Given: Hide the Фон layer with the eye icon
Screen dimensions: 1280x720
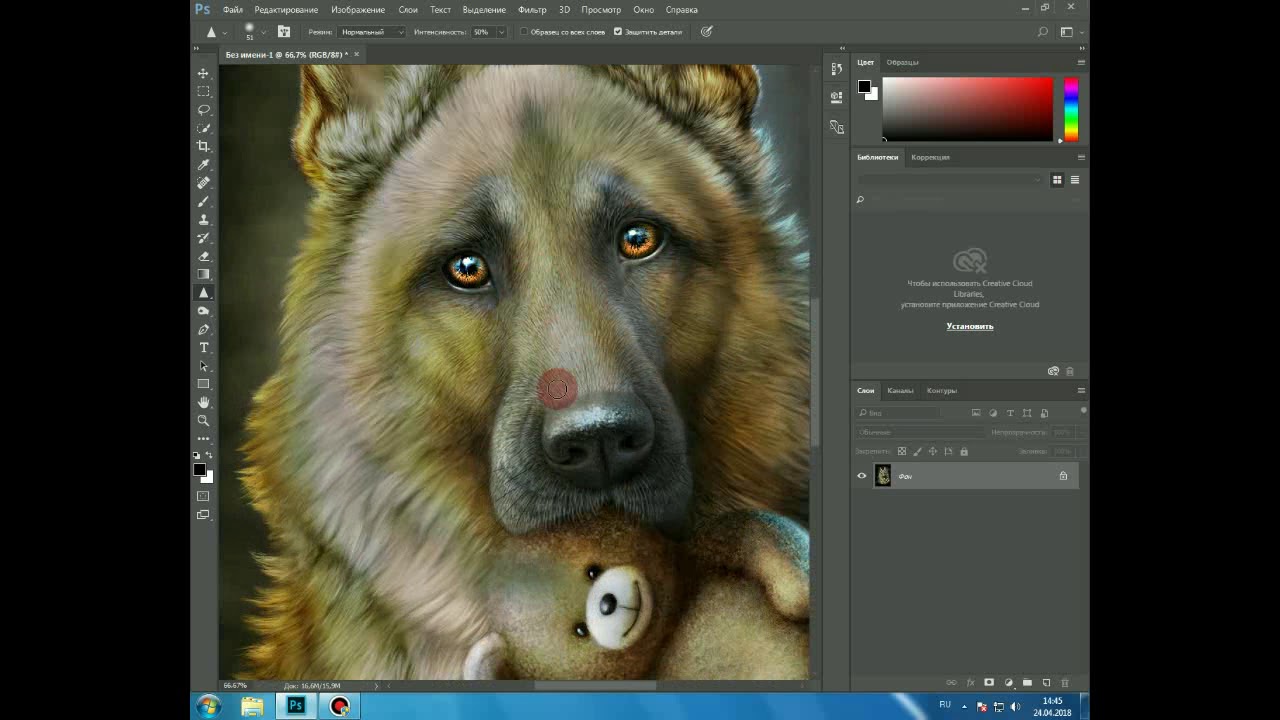Looking at the screenshot, I should point(862,476).
